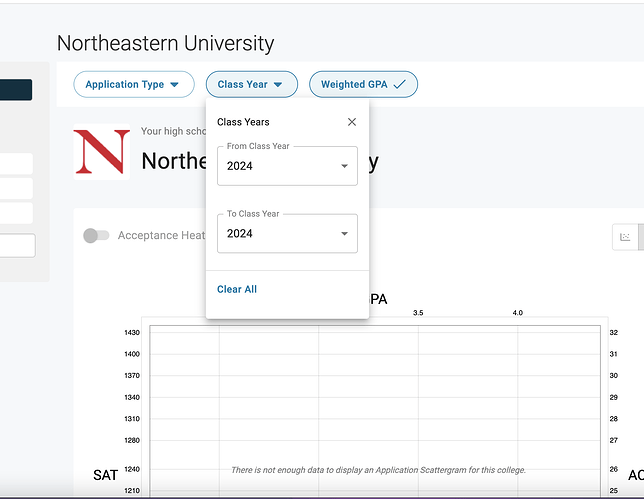Click the From Class Year arrow icon
The width and height of the screenshot is (644, 499).
(344, 166)
